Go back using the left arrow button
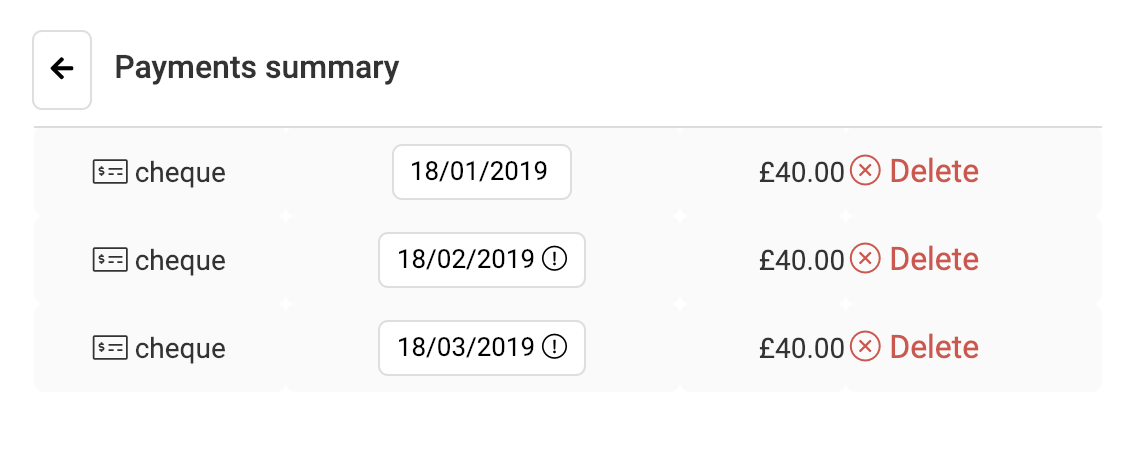 pos(62,69)
